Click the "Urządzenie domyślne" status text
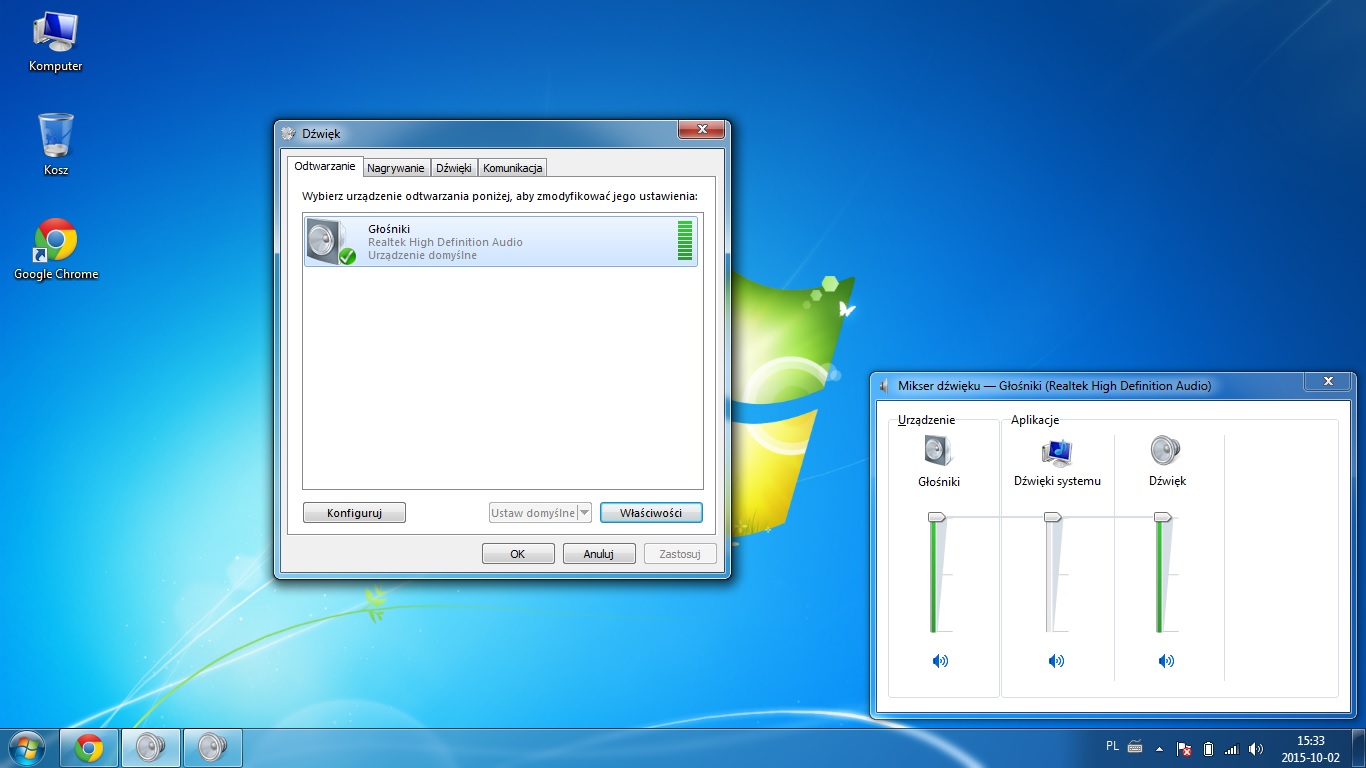Screen dimensions: 1366x768 click(x=422, y=255)
